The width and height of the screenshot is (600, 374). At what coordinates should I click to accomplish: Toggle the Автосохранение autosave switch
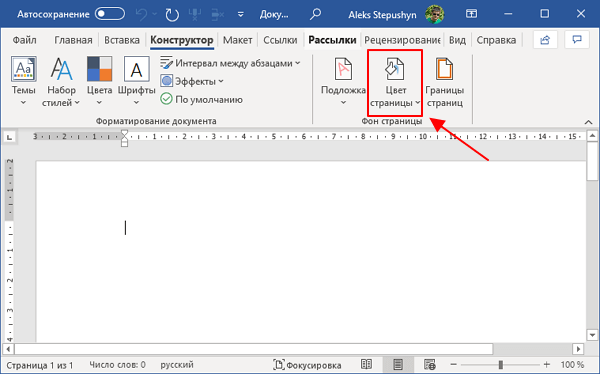coord(110,14)
